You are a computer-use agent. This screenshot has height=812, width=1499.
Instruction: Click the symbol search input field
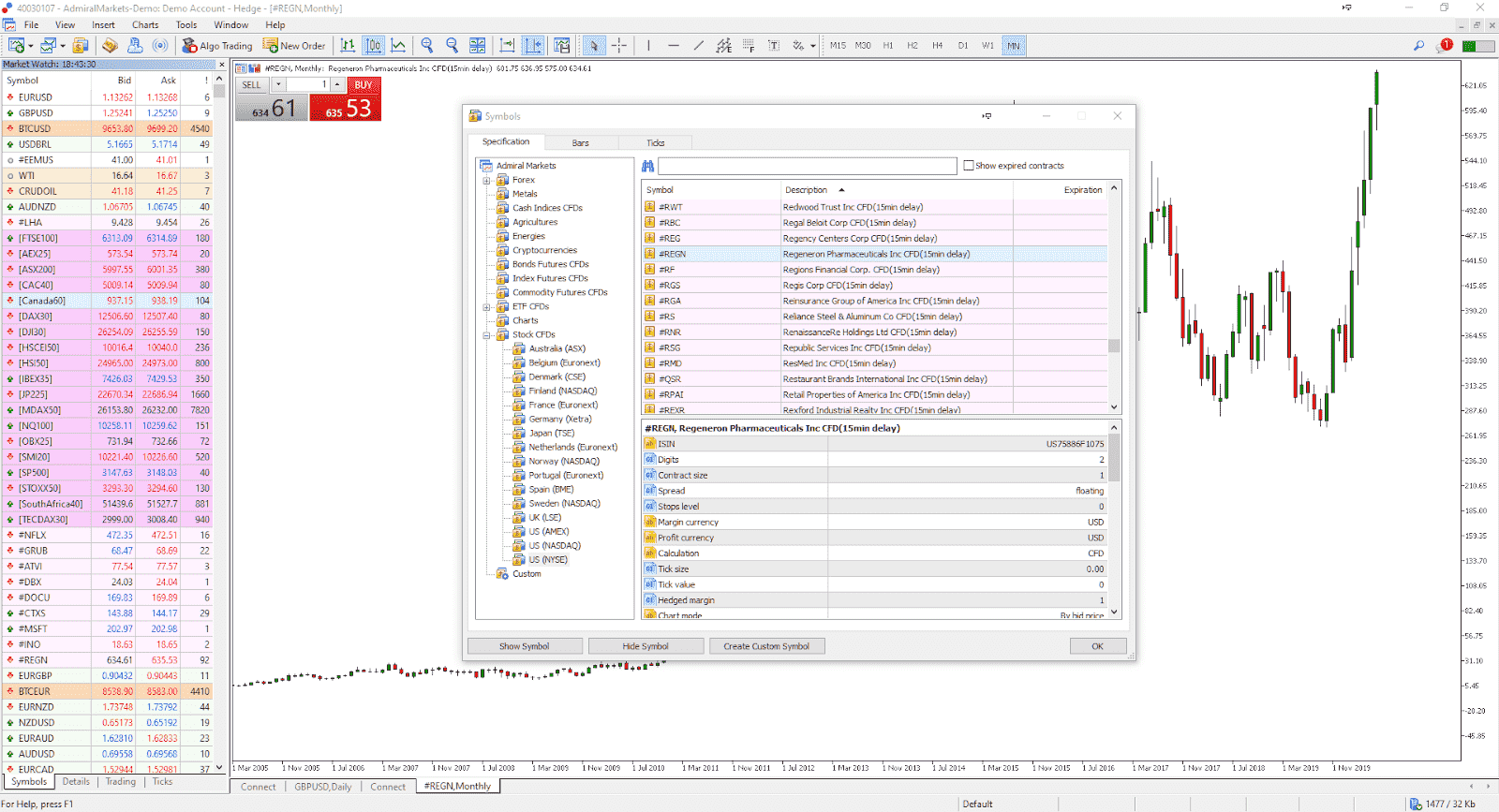coord(808,166)
